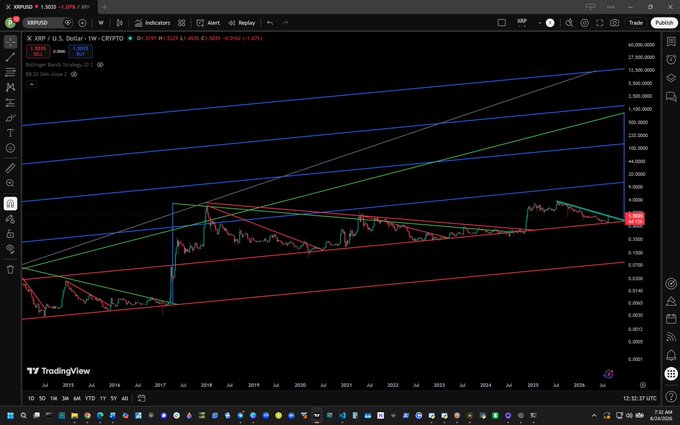680x425 pixels.
Task: Open chart settings hexagon icon
Action: (x=585, y=23)
